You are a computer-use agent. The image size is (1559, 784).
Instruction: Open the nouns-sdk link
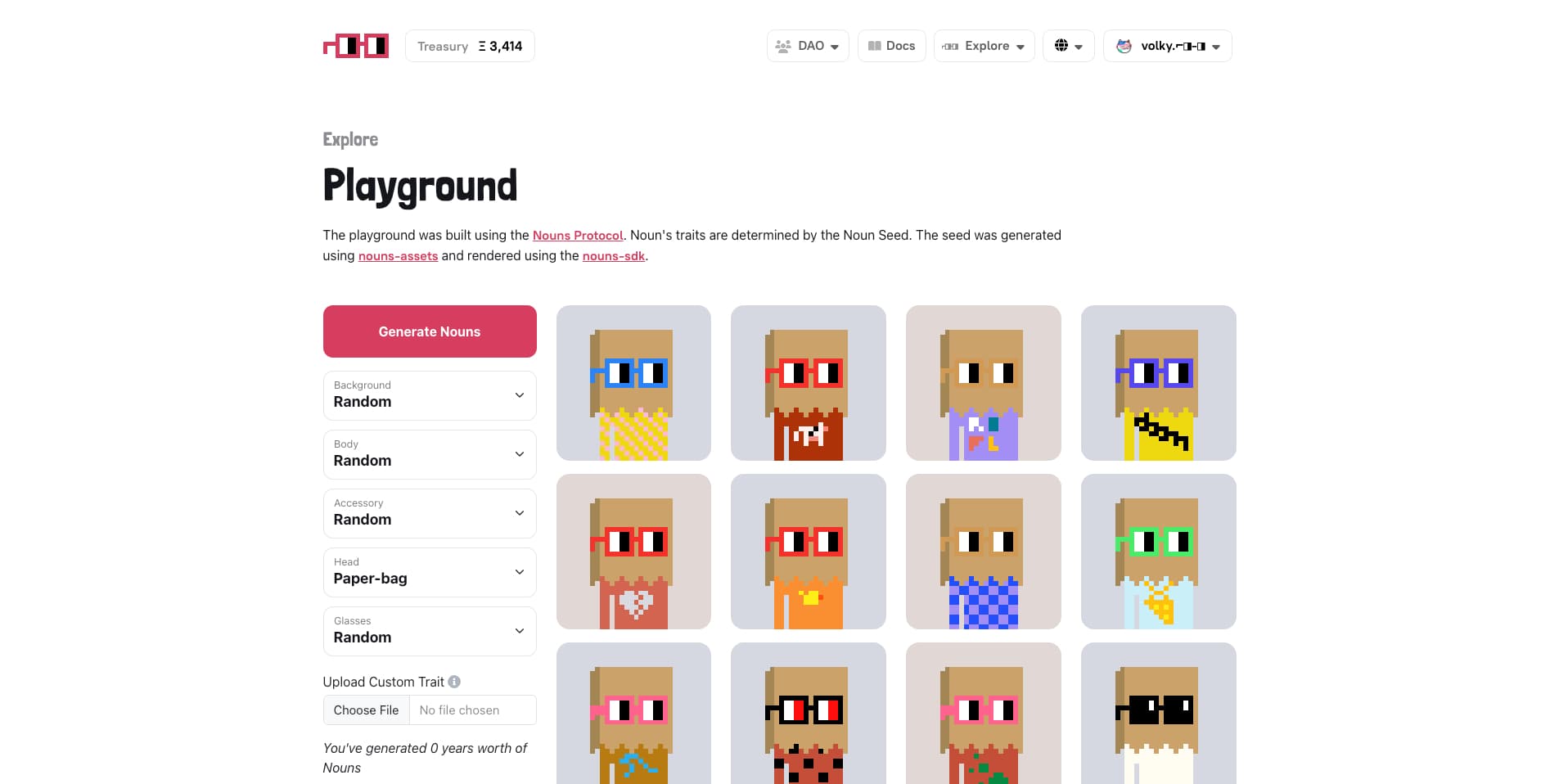point(614,255)
